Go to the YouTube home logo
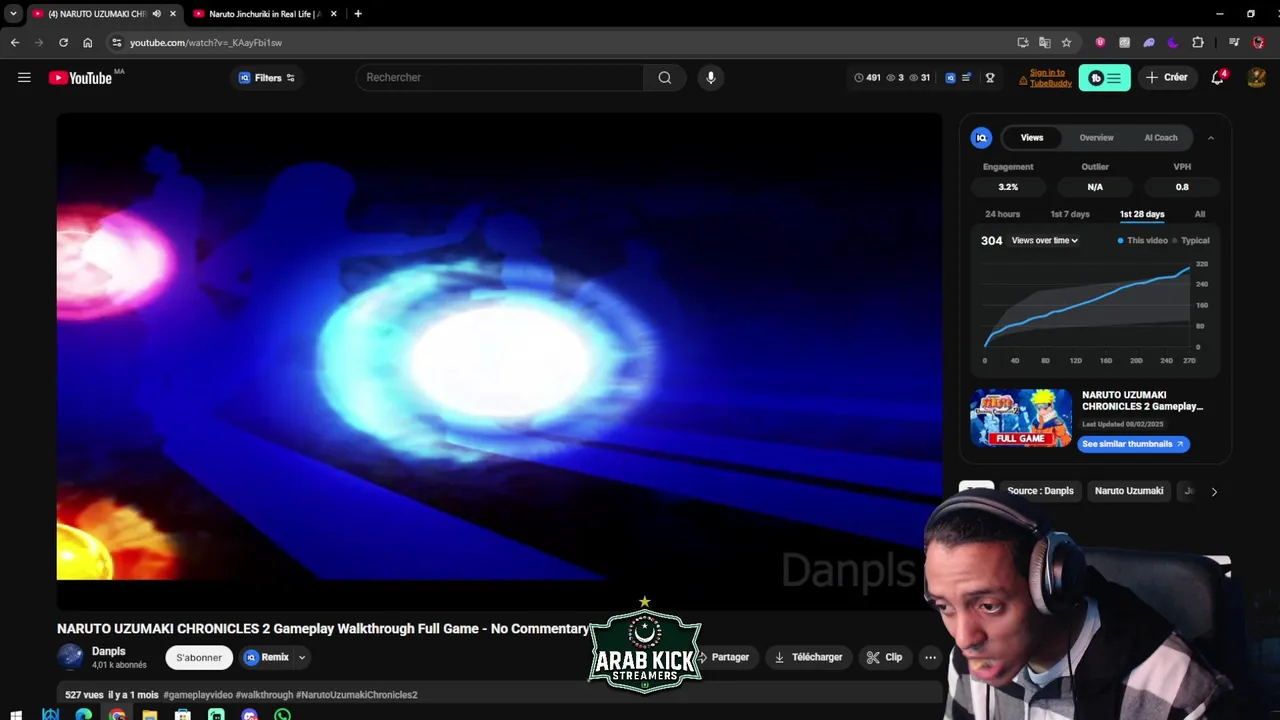The width and height of the screenshot is (1280, 720). pyautogui.click(x=80, y=78)
